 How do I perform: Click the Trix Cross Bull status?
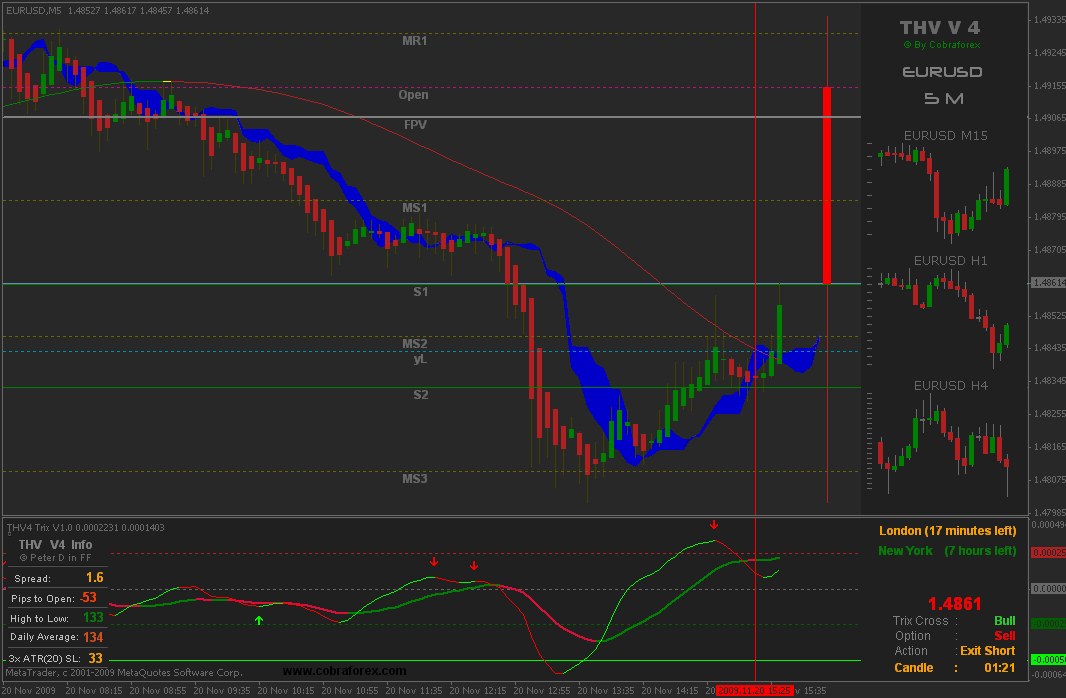(x=1004, y=621)
